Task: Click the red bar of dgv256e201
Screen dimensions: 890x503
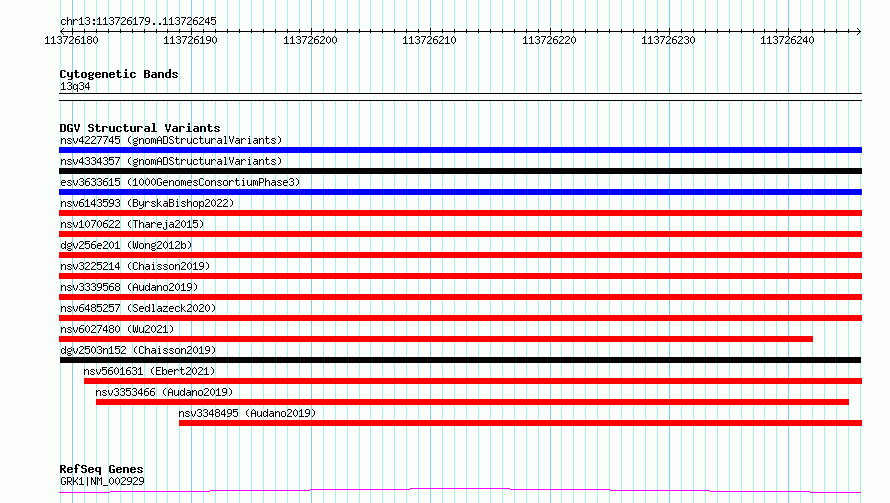Action: [460, 255]
